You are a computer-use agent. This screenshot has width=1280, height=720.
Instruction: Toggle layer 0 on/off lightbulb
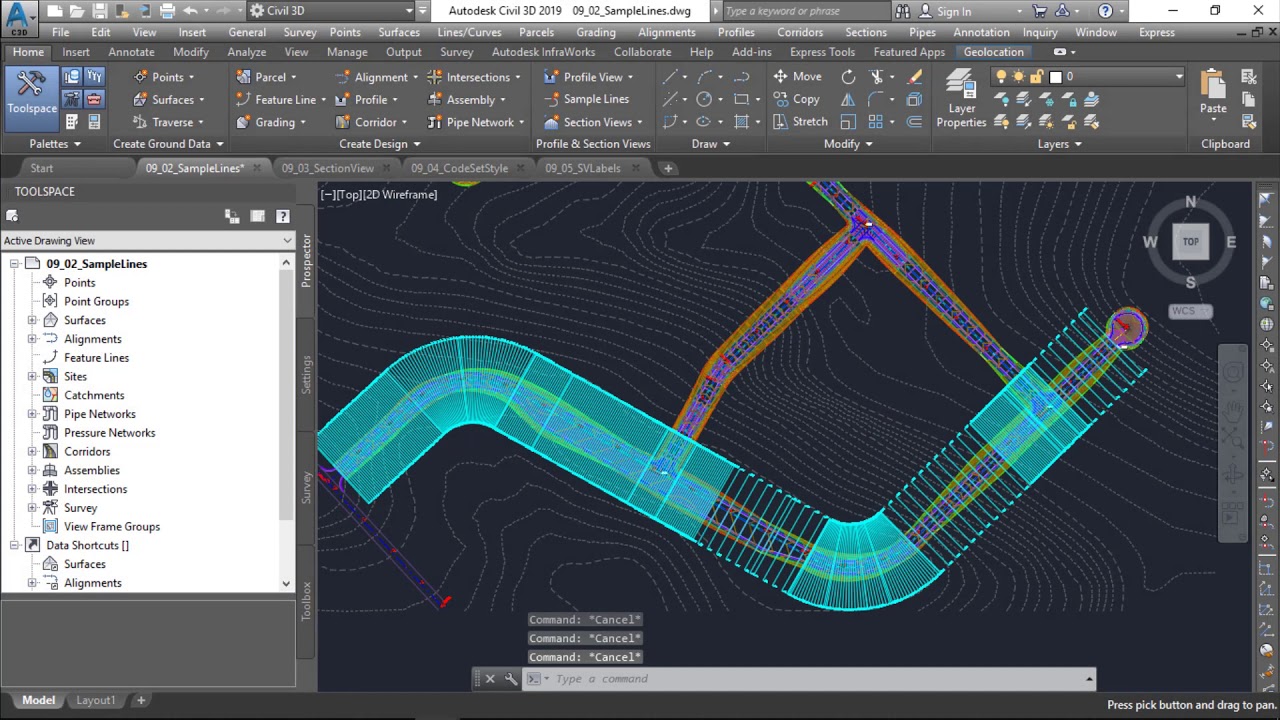click(1001, 77)
